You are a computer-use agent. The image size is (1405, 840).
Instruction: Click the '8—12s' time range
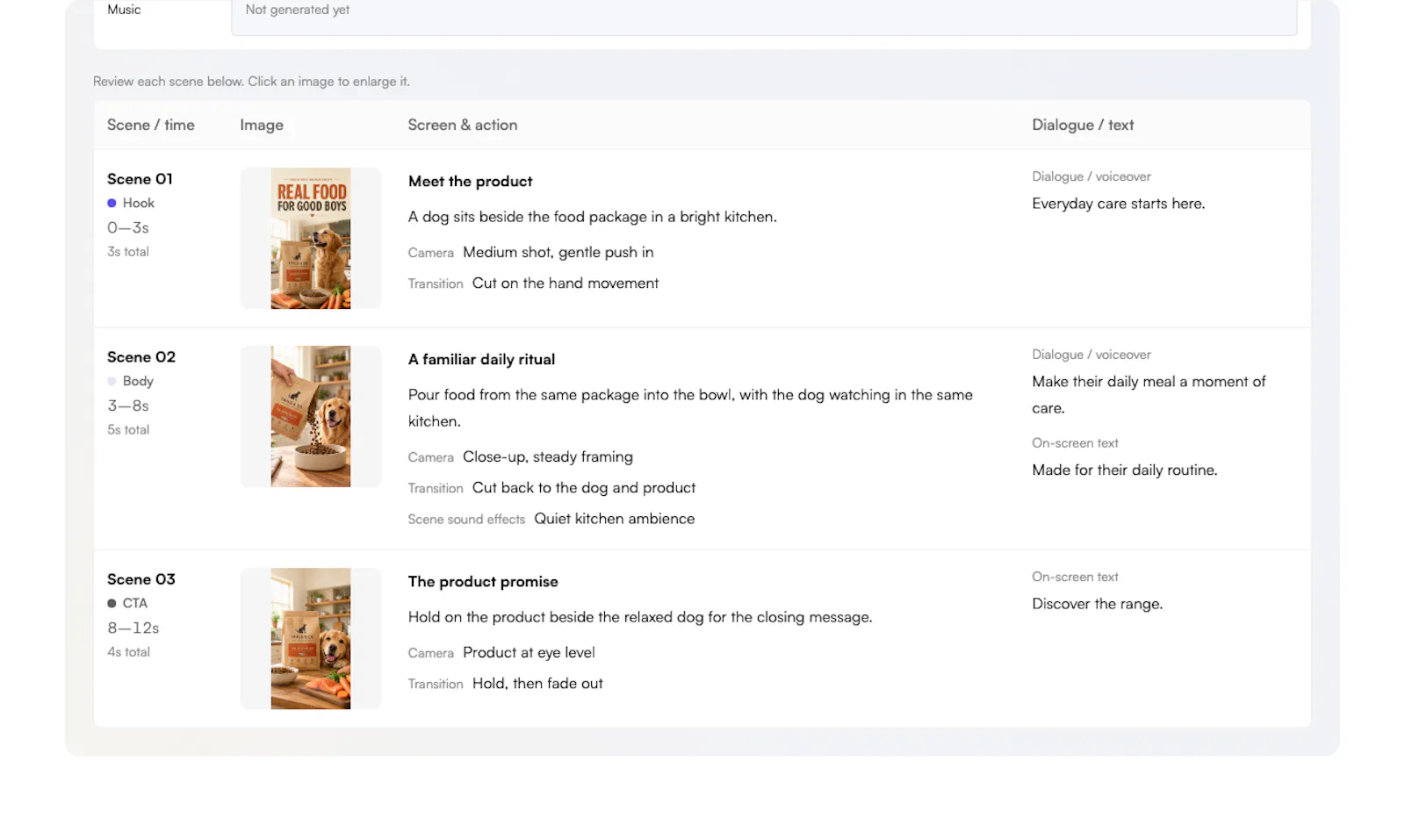(x=133, y=628)
